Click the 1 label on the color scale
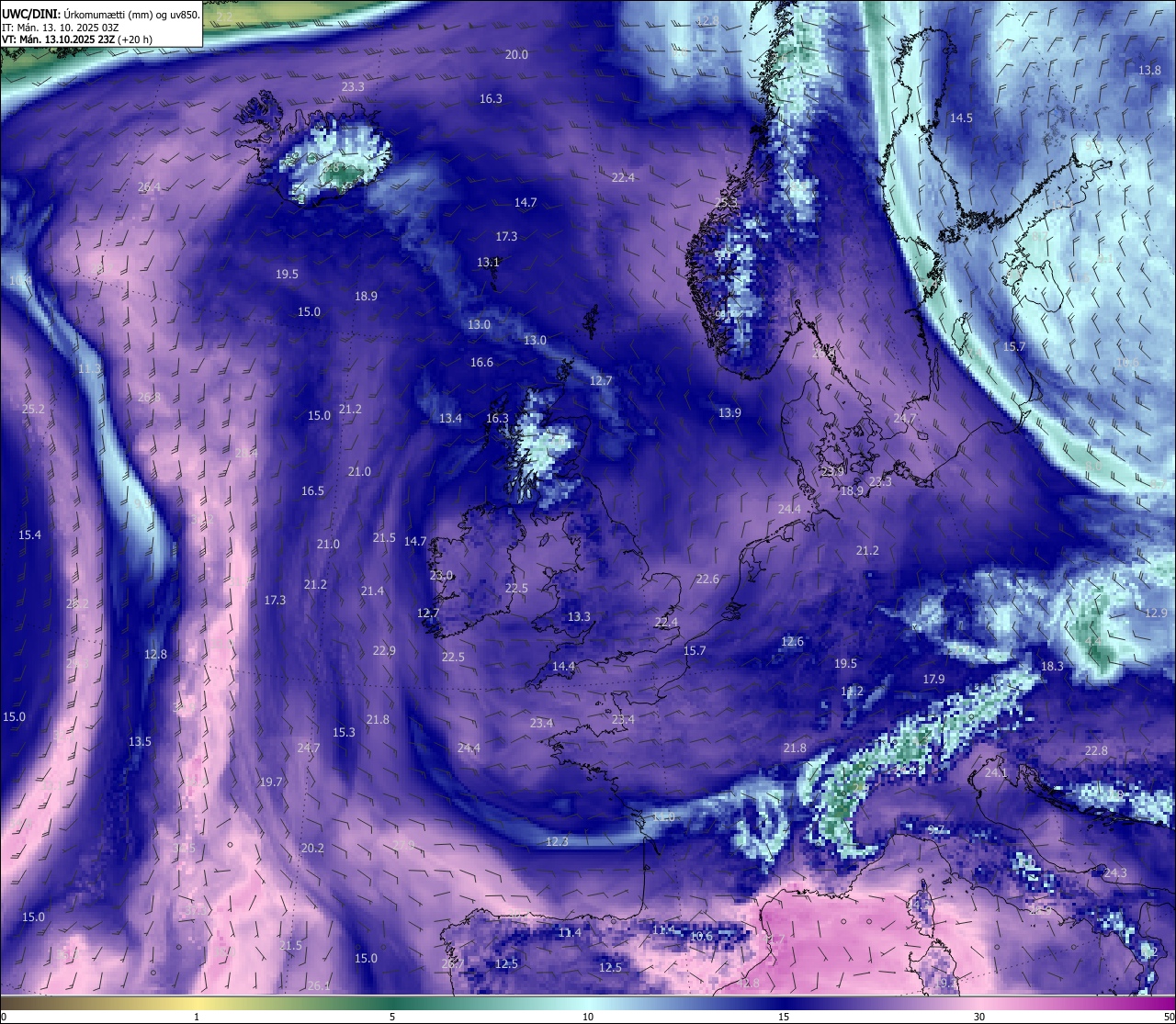Screen dimensions: 1176x1024 197,1017
